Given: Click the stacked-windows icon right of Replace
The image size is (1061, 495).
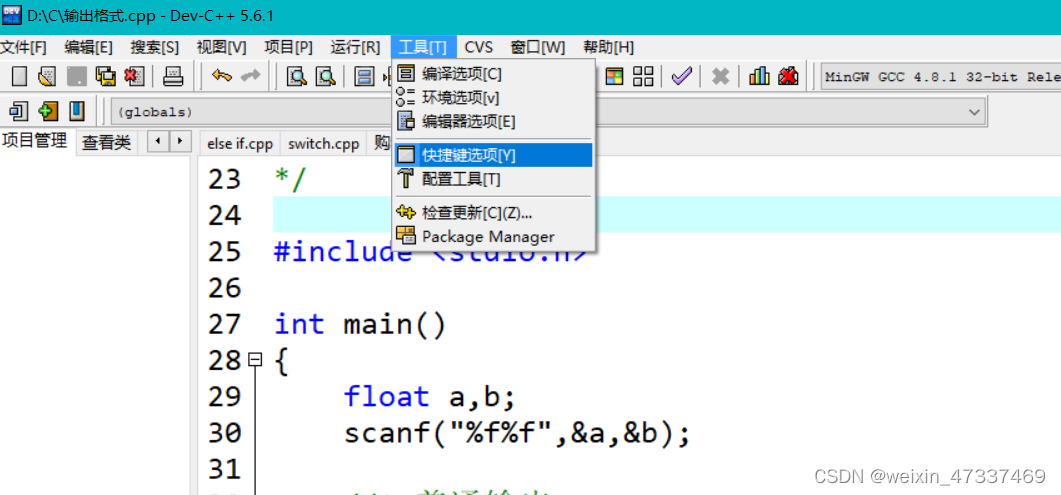Looking at the screenshot, I should (x=365, y=76).
